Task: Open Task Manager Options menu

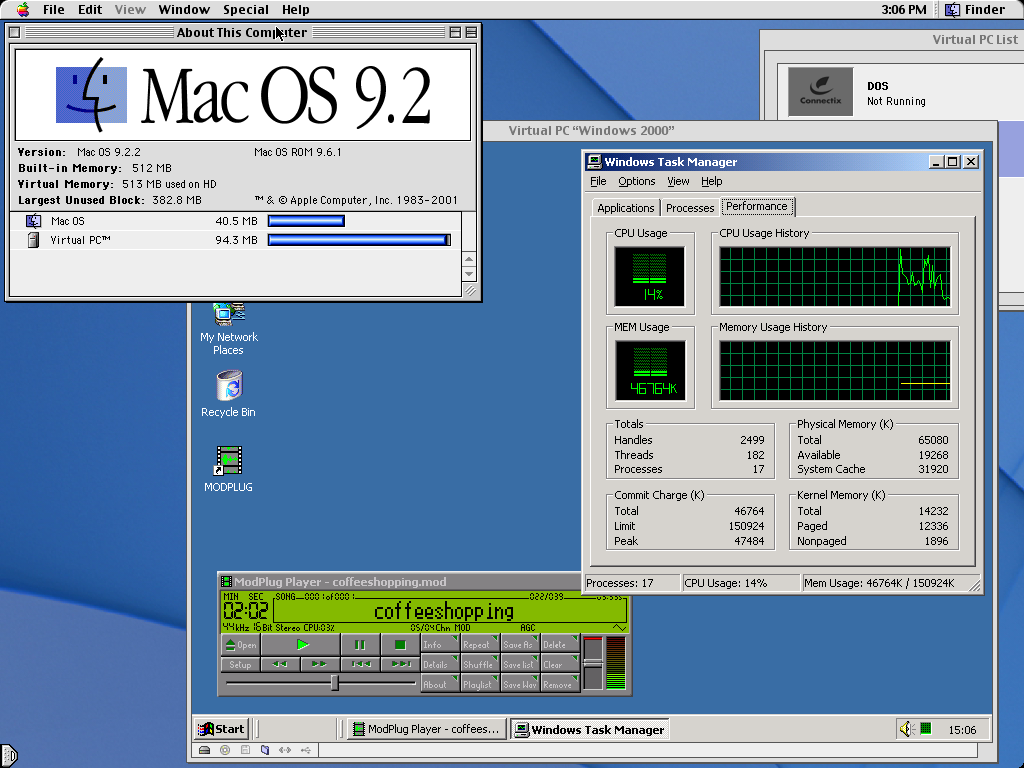Action: click(636, 181)
